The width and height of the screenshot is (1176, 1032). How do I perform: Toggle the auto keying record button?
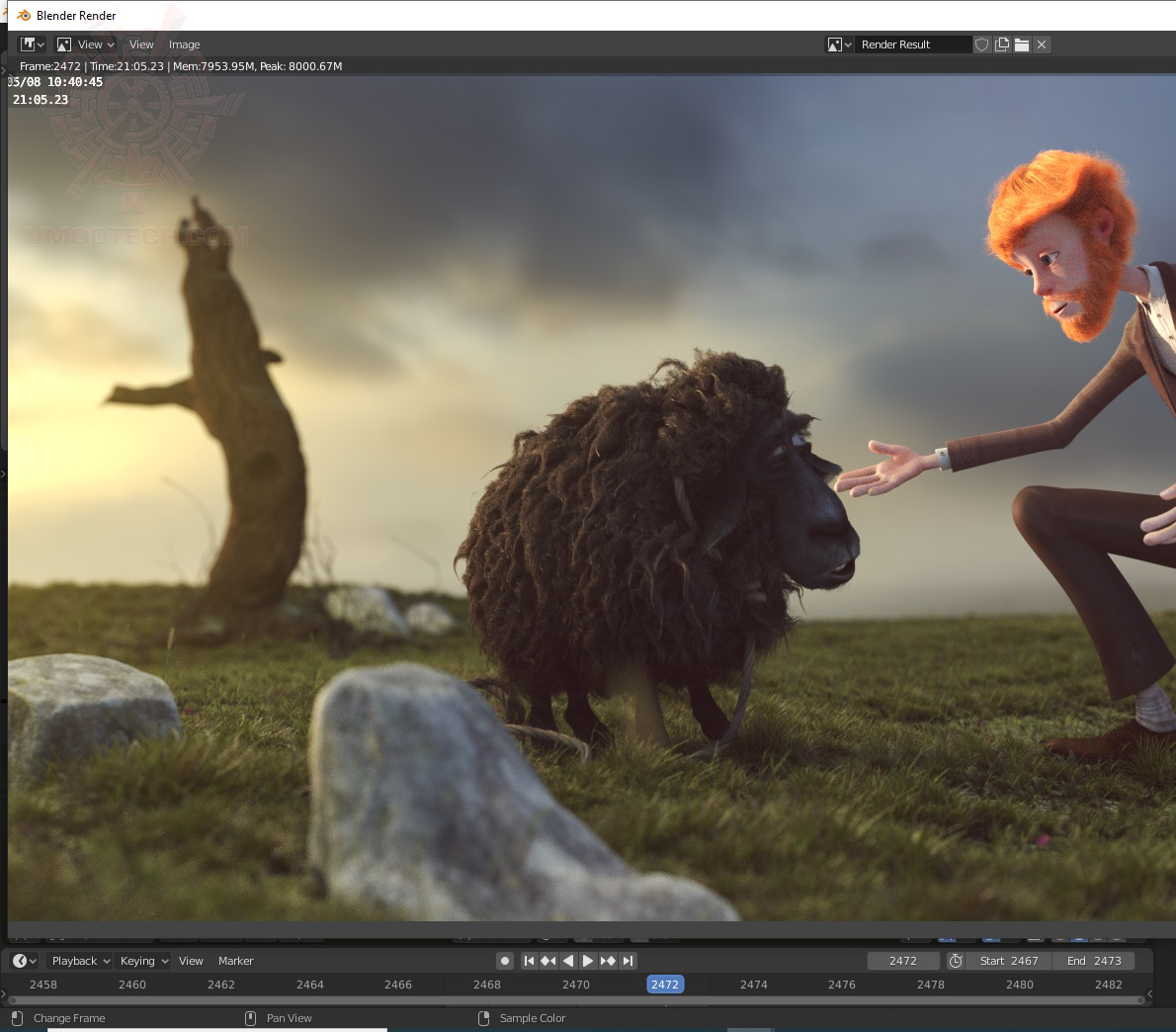pos(505,961)
